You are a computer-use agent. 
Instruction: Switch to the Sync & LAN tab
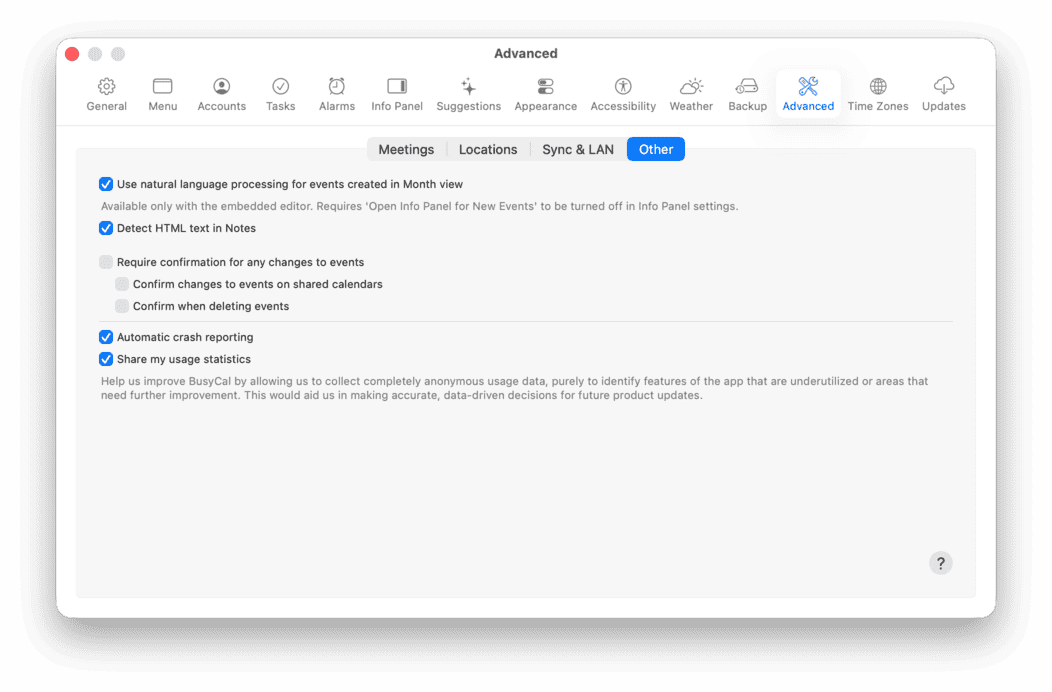(x=578, y=149)
